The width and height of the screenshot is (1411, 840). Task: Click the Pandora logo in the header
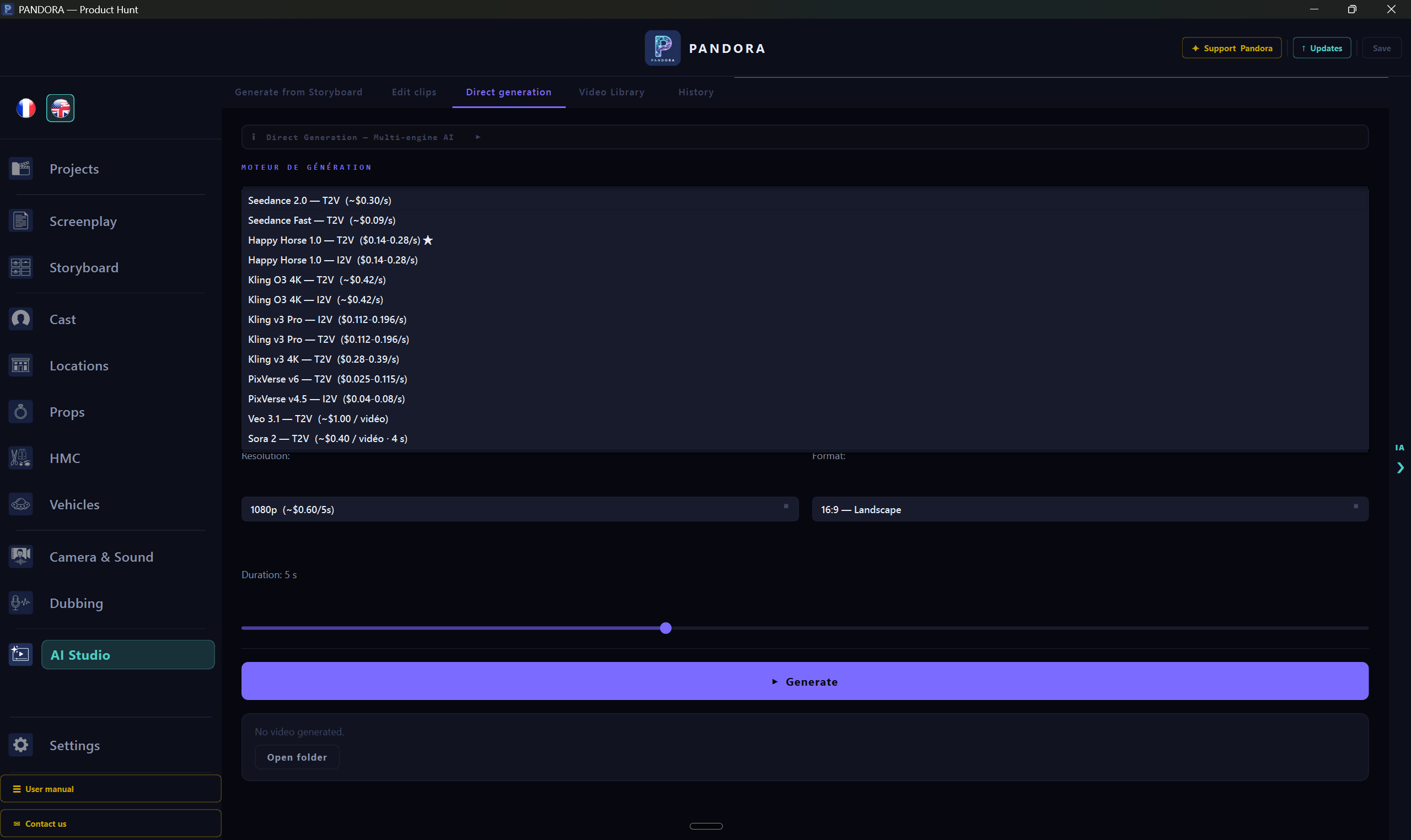(662, 48)
